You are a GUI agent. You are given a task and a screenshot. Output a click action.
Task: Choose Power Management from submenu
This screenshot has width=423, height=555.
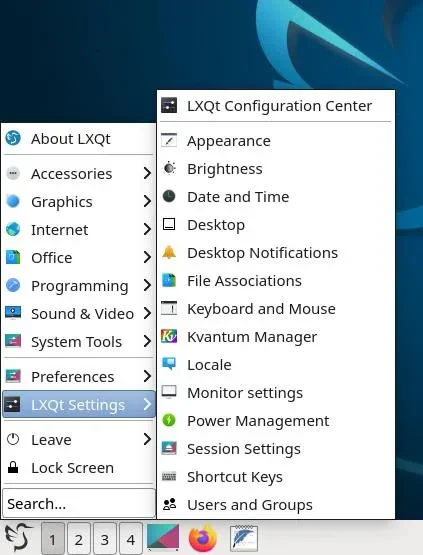pyautogui.click(x=276, y=420)
